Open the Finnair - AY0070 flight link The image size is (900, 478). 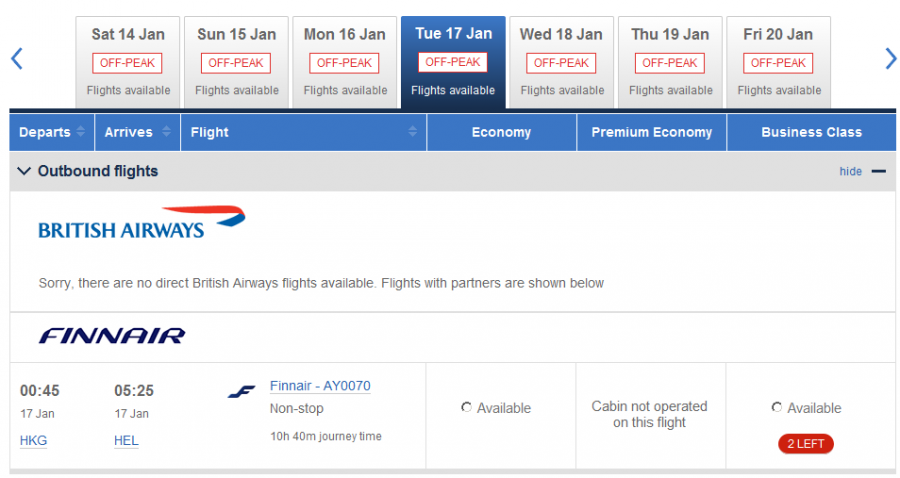click(x=320, y=386)
